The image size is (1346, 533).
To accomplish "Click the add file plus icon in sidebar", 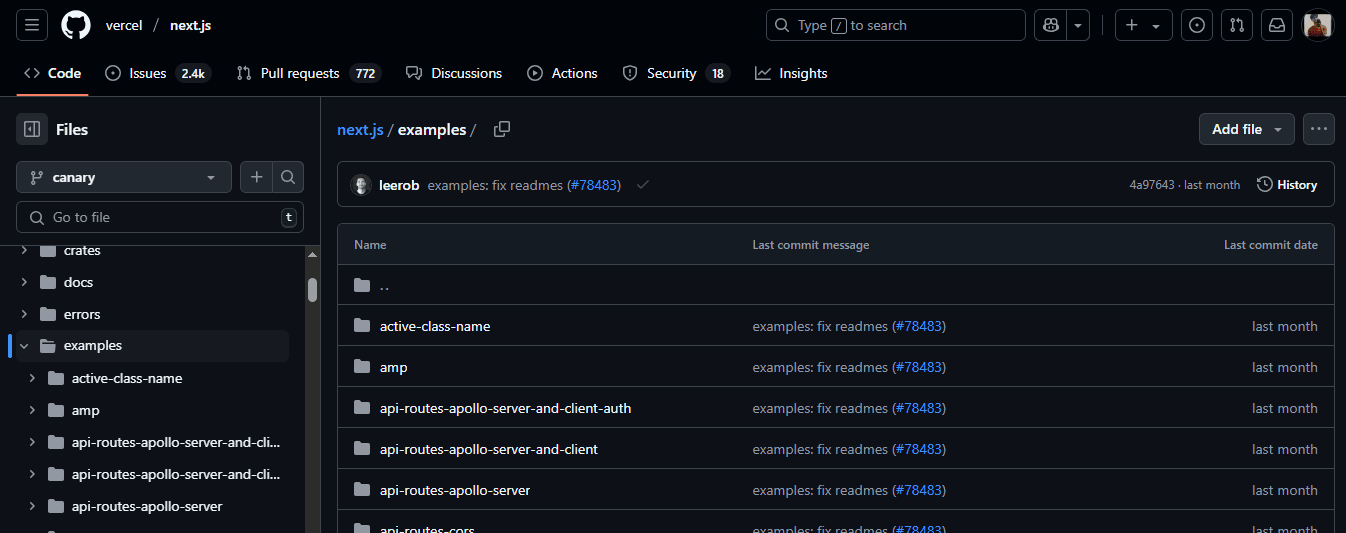I will (x=256, y=177).
